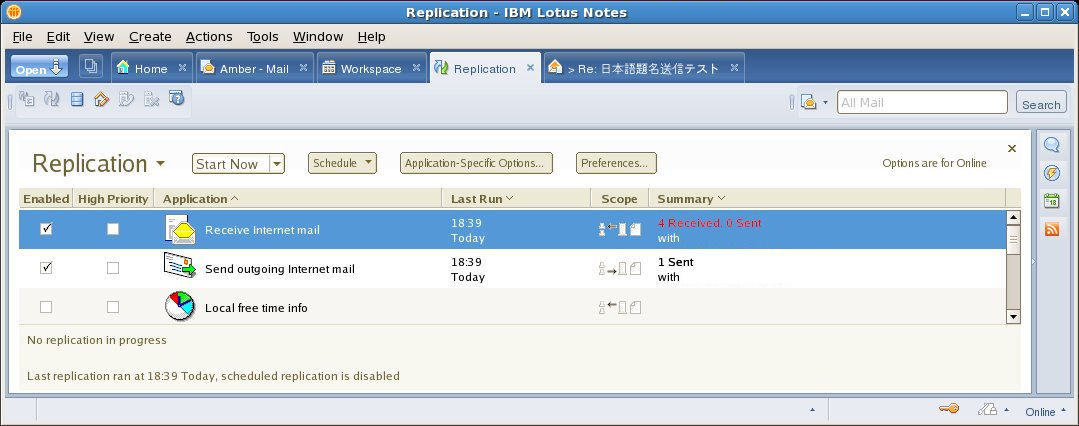Click the Enabled column header
The image size is (1079, 426).
46,198
